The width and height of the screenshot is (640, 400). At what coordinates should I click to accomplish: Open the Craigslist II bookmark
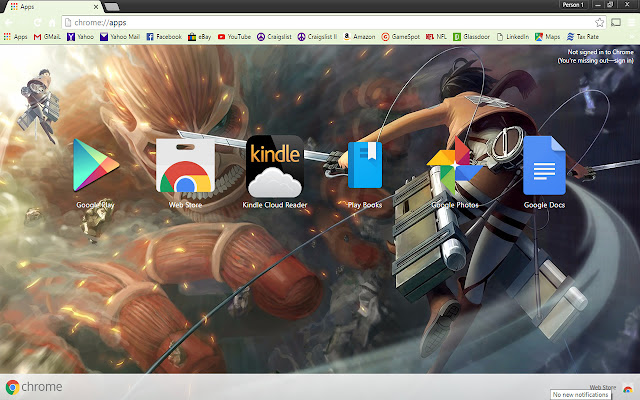click(318, 37)
